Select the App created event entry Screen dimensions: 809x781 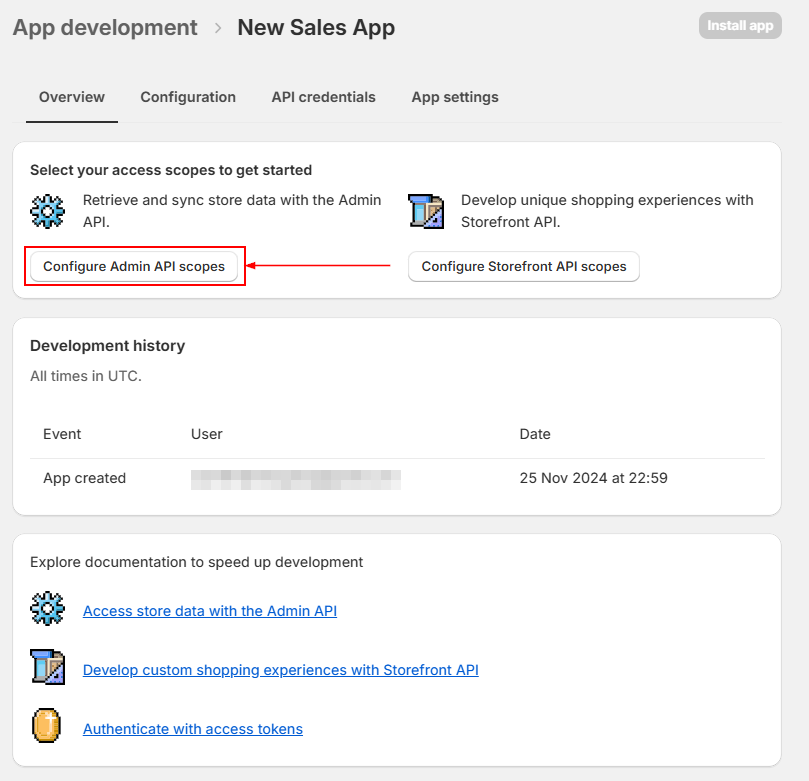pos(85,478)
